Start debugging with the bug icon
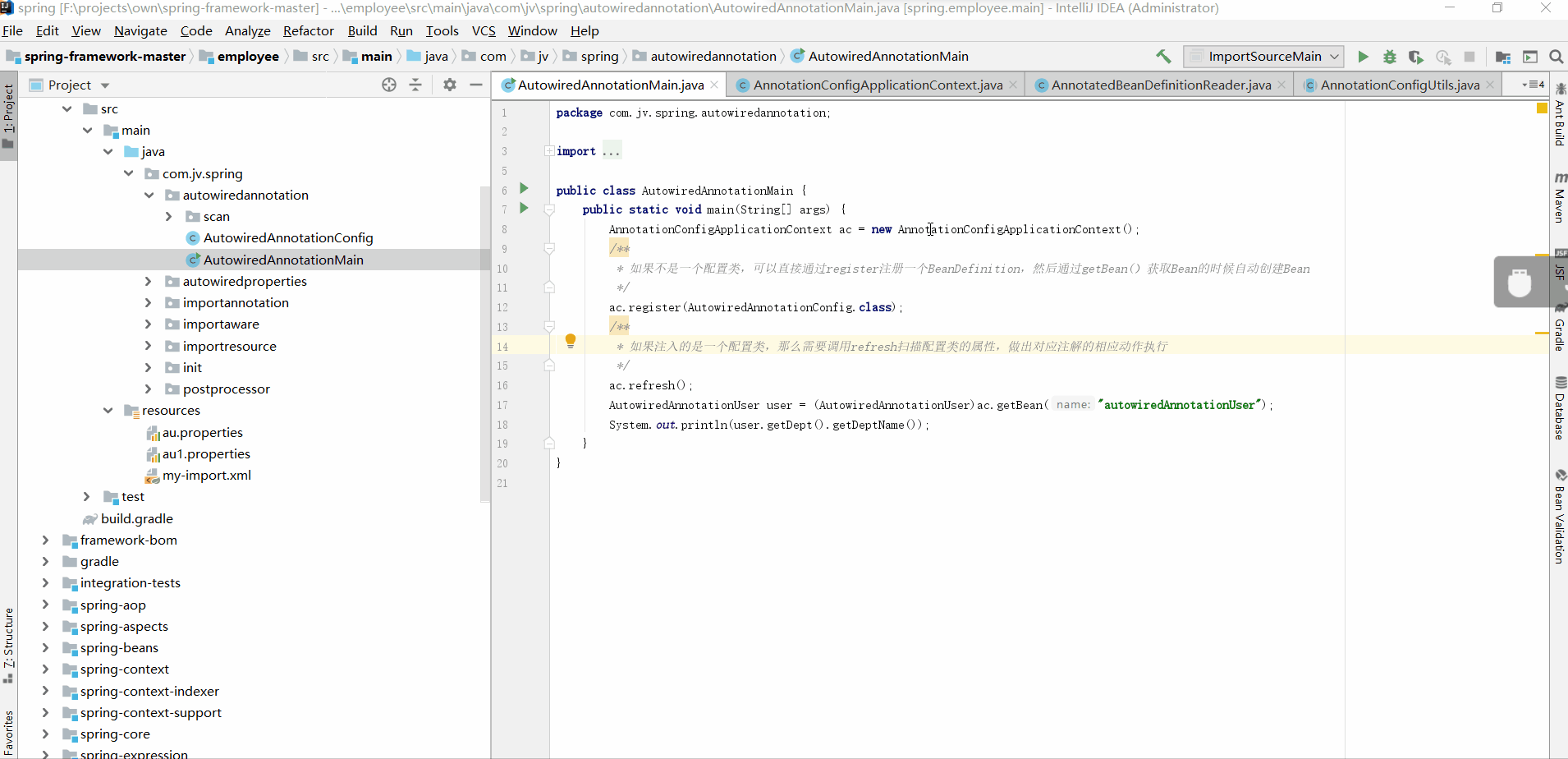The image size is (1568, 759). 1389,57
